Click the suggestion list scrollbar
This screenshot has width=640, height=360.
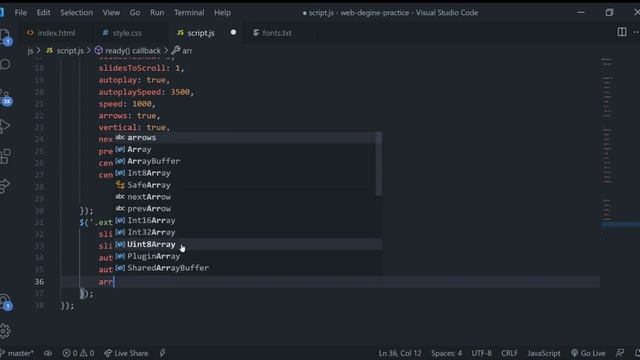click(x=379, y=164)
